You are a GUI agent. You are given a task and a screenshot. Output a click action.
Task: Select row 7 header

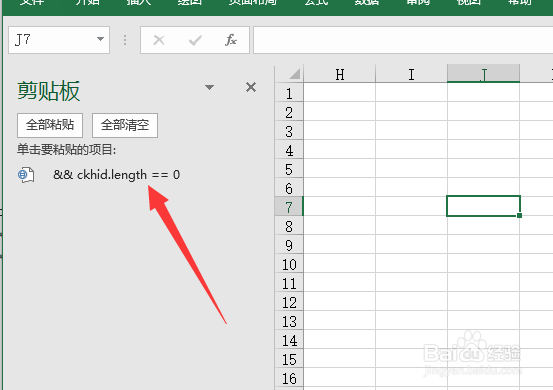(289, 207)
